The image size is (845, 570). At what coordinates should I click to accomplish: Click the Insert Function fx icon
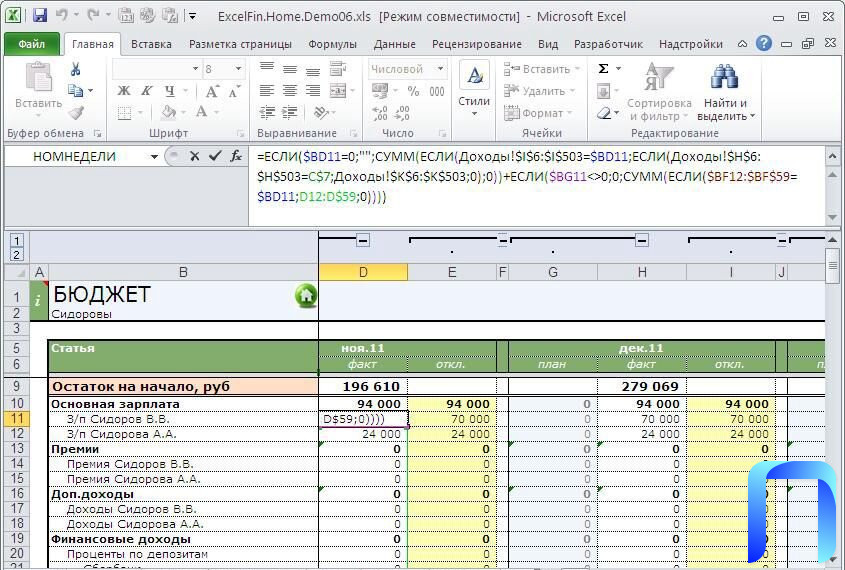coord(237,156)
